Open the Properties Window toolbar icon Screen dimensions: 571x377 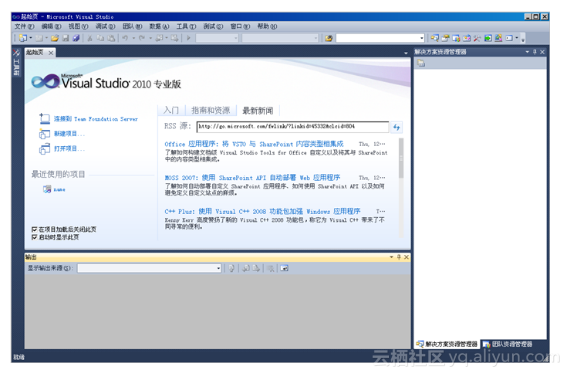tap(445, 38)
